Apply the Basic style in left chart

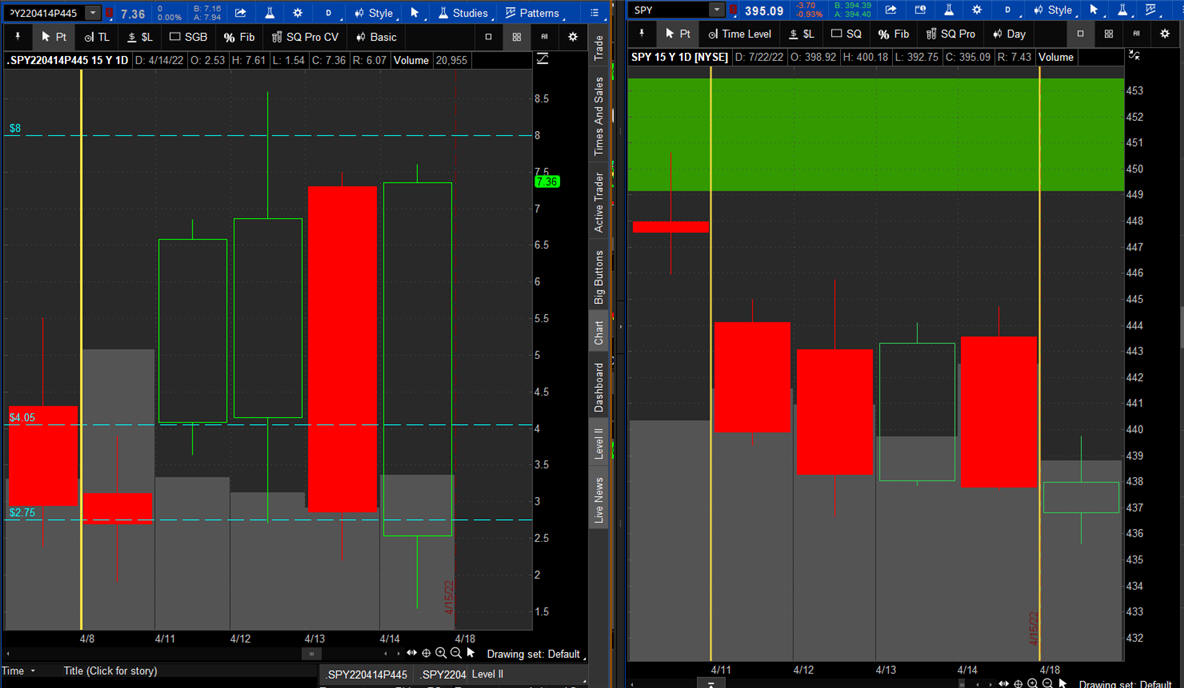376,37
